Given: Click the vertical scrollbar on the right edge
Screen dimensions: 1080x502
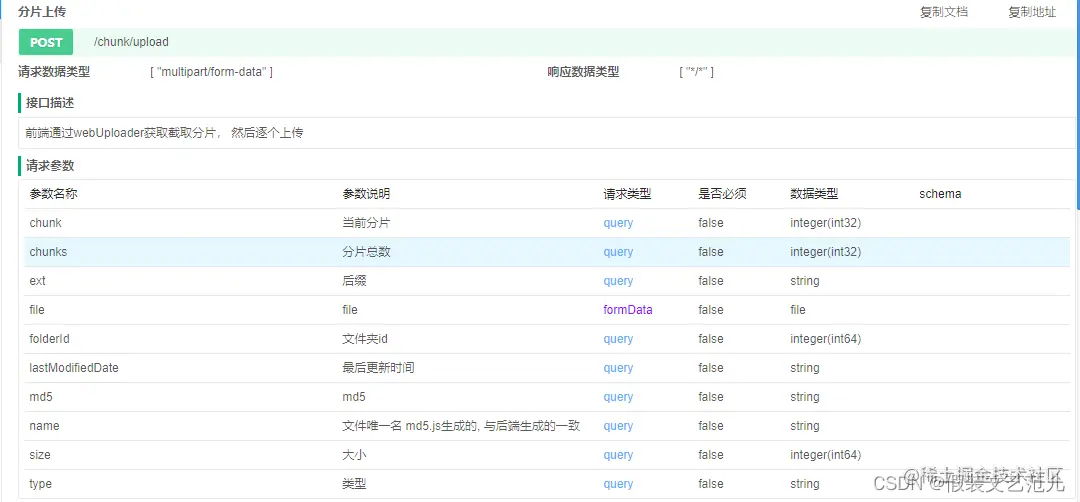Looking at the screenshot, I should pyautogui.click(x=1077, y=103).
